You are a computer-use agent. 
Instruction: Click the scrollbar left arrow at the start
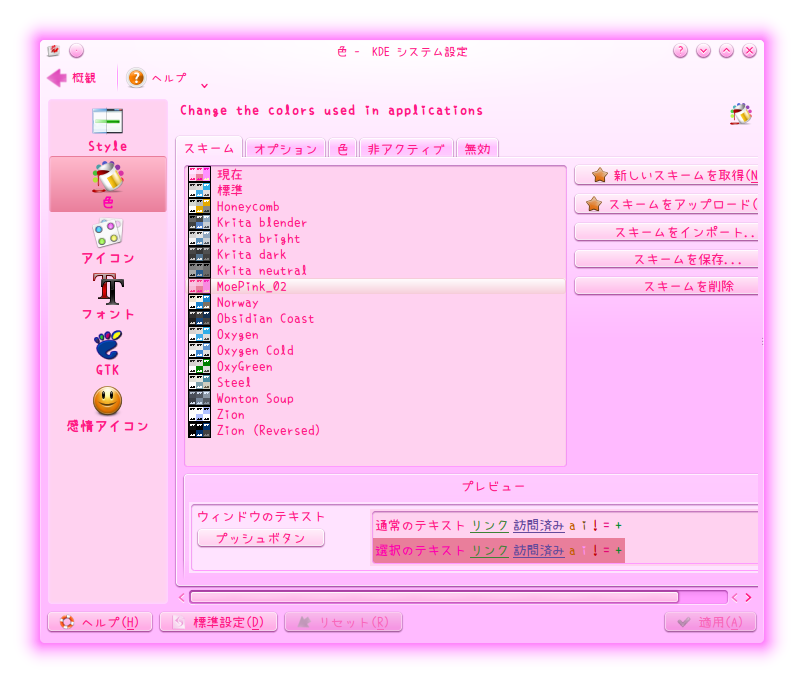coord(182,597)
